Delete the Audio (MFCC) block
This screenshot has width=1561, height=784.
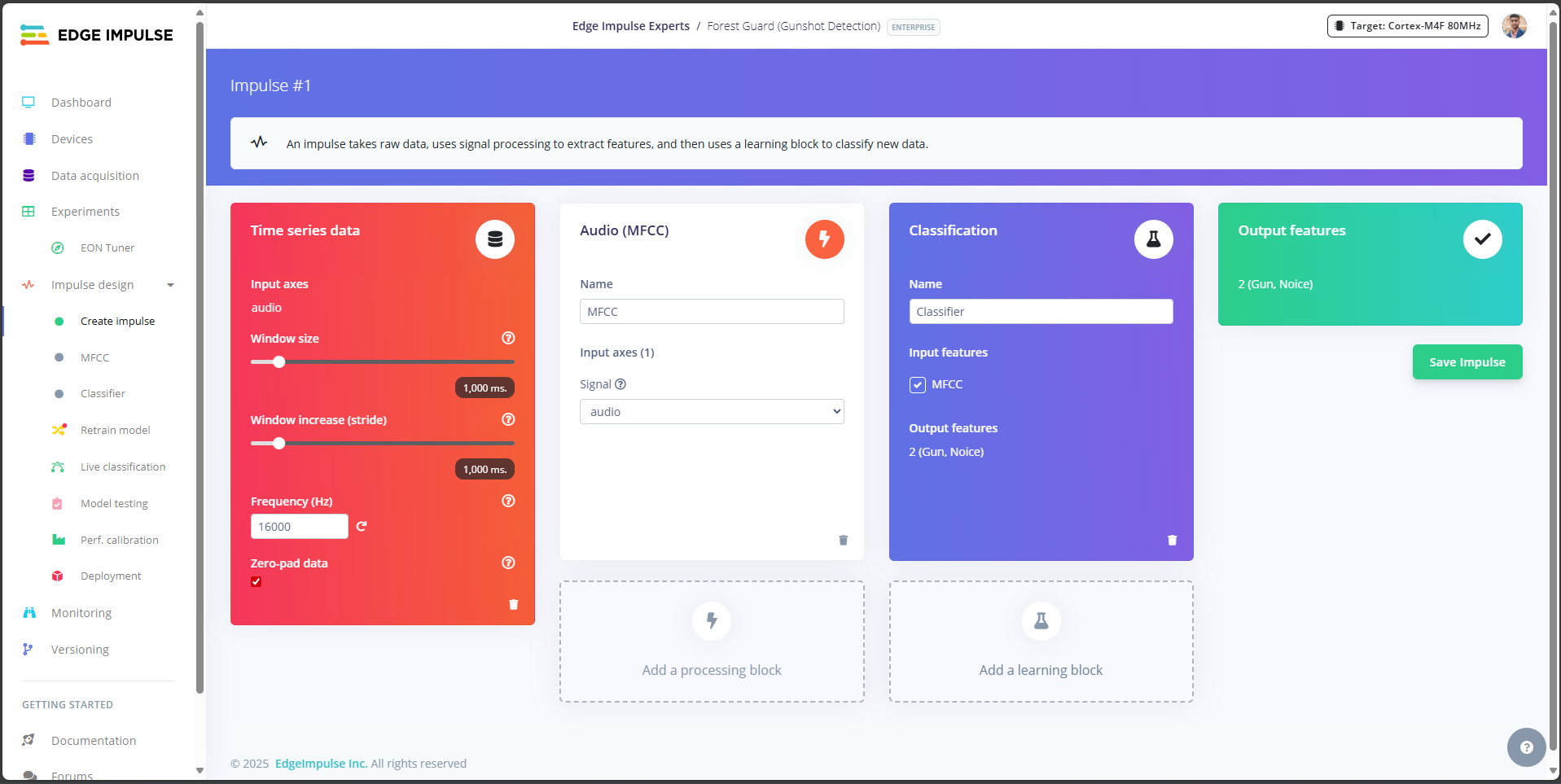(x=844, y=540)
